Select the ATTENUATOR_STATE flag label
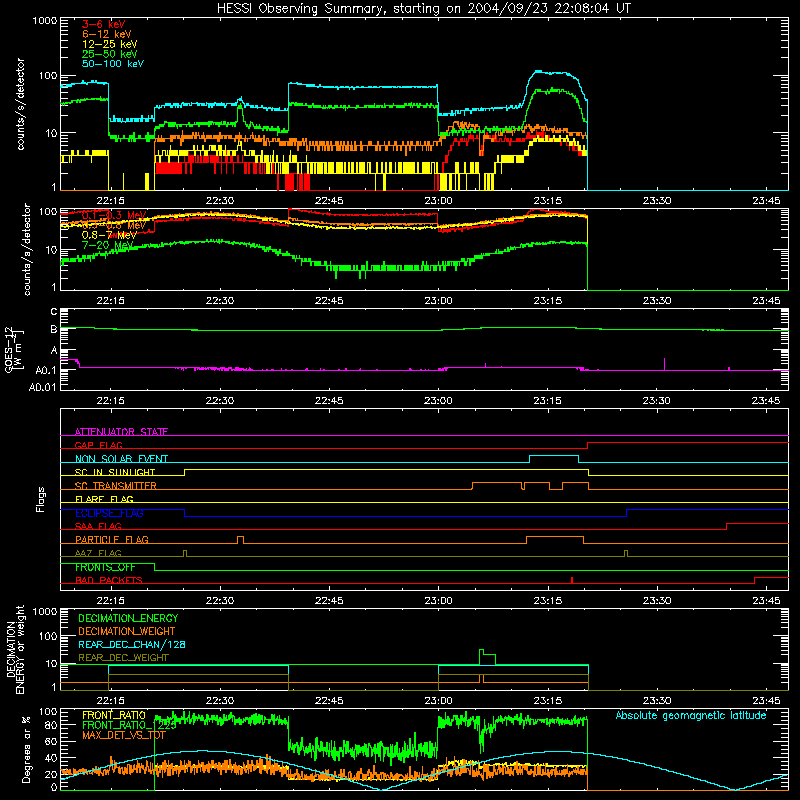The width and height of the screenshot is (800, 800). (121, 432)
